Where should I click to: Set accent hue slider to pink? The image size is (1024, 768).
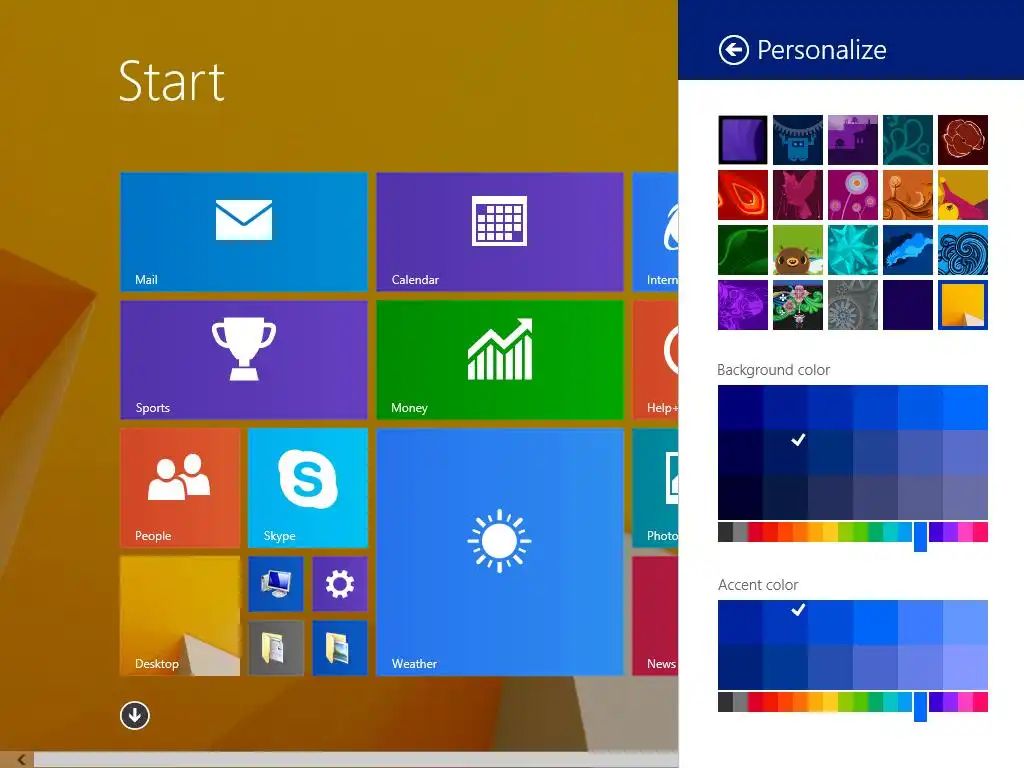[x=965, y=702]
